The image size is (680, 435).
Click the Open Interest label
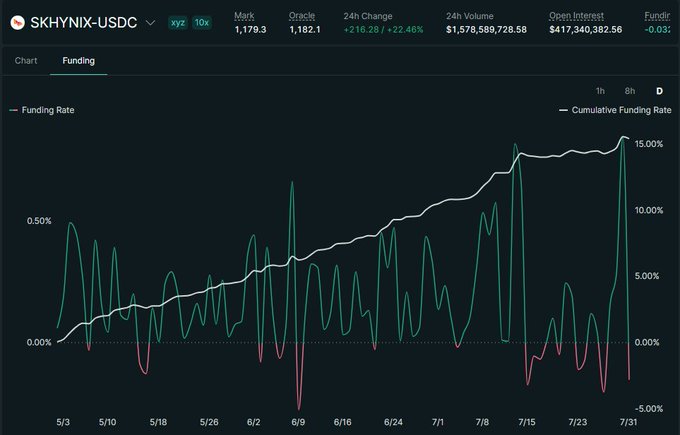click(576, 16)
